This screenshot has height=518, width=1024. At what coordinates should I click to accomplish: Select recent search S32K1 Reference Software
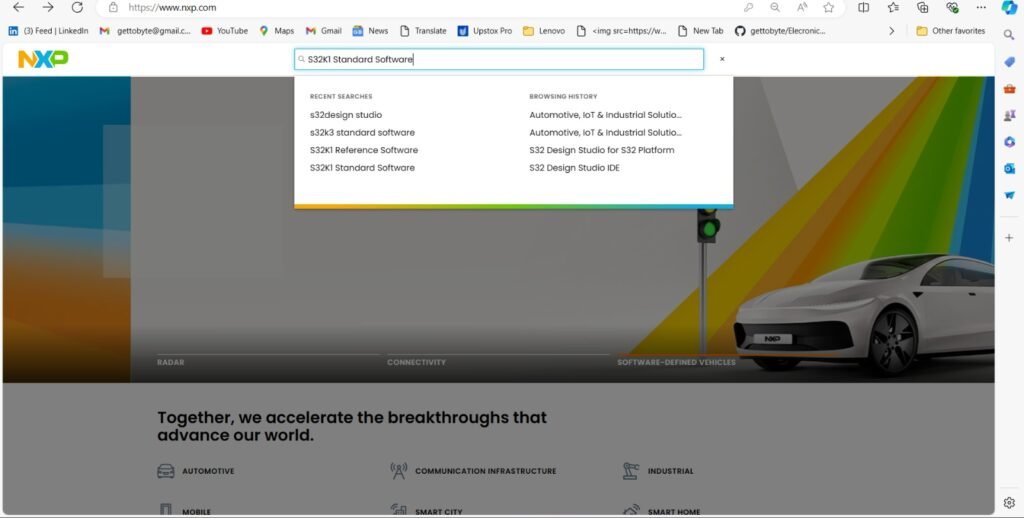(x=364, y=150)
